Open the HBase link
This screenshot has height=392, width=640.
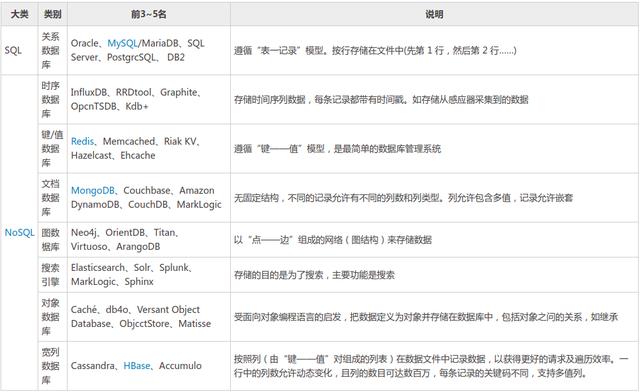(137, 365)
